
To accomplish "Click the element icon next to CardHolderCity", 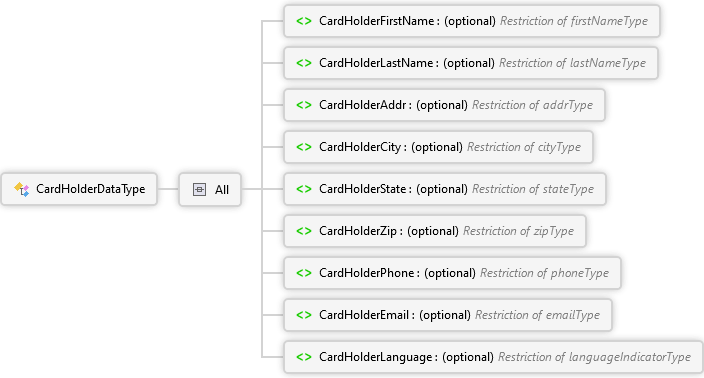I will [x=304, y=147].
